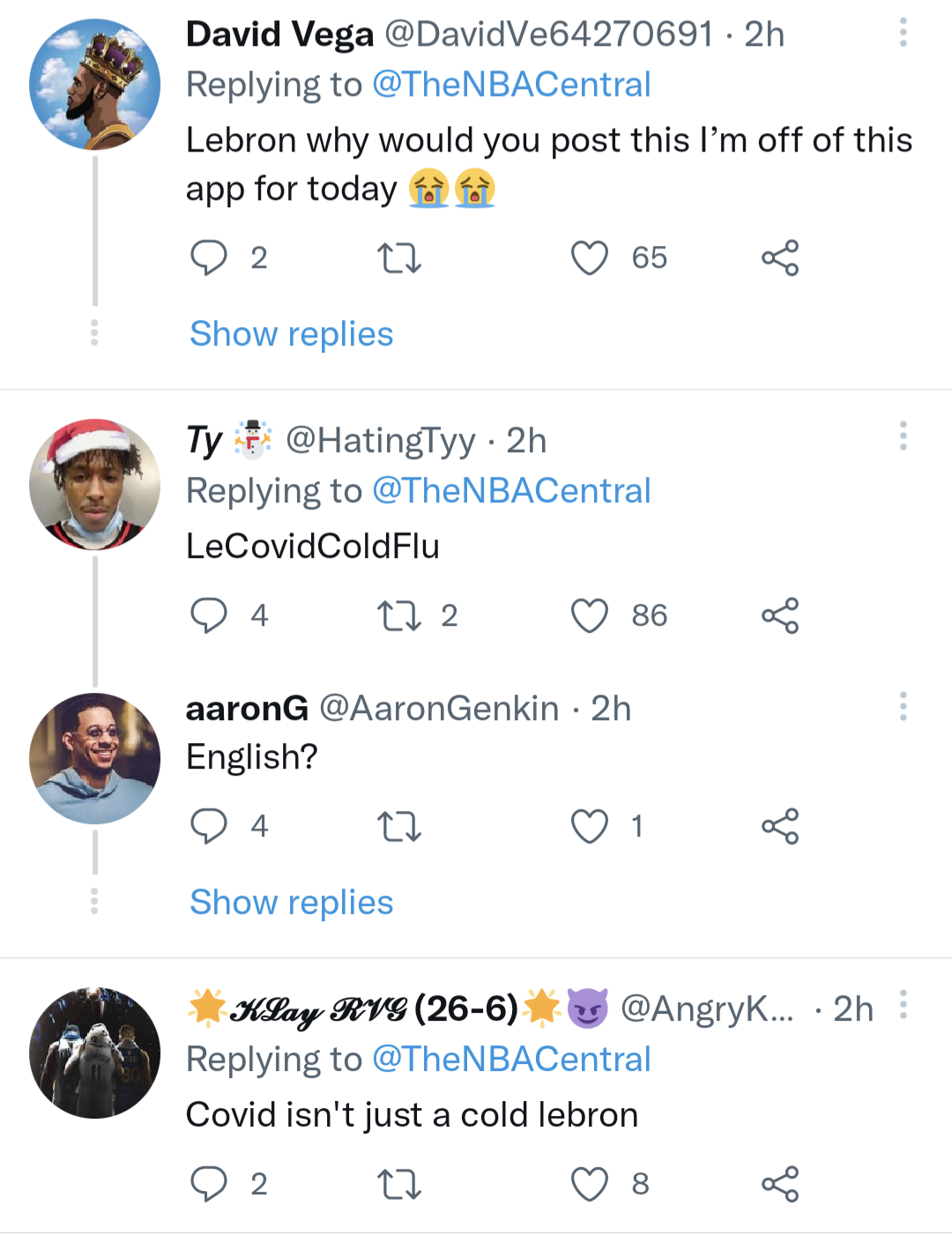Open @TheNBACentral mention in Ty's reply
Viewport: 952px width, 1235px height.
(511, 491)
